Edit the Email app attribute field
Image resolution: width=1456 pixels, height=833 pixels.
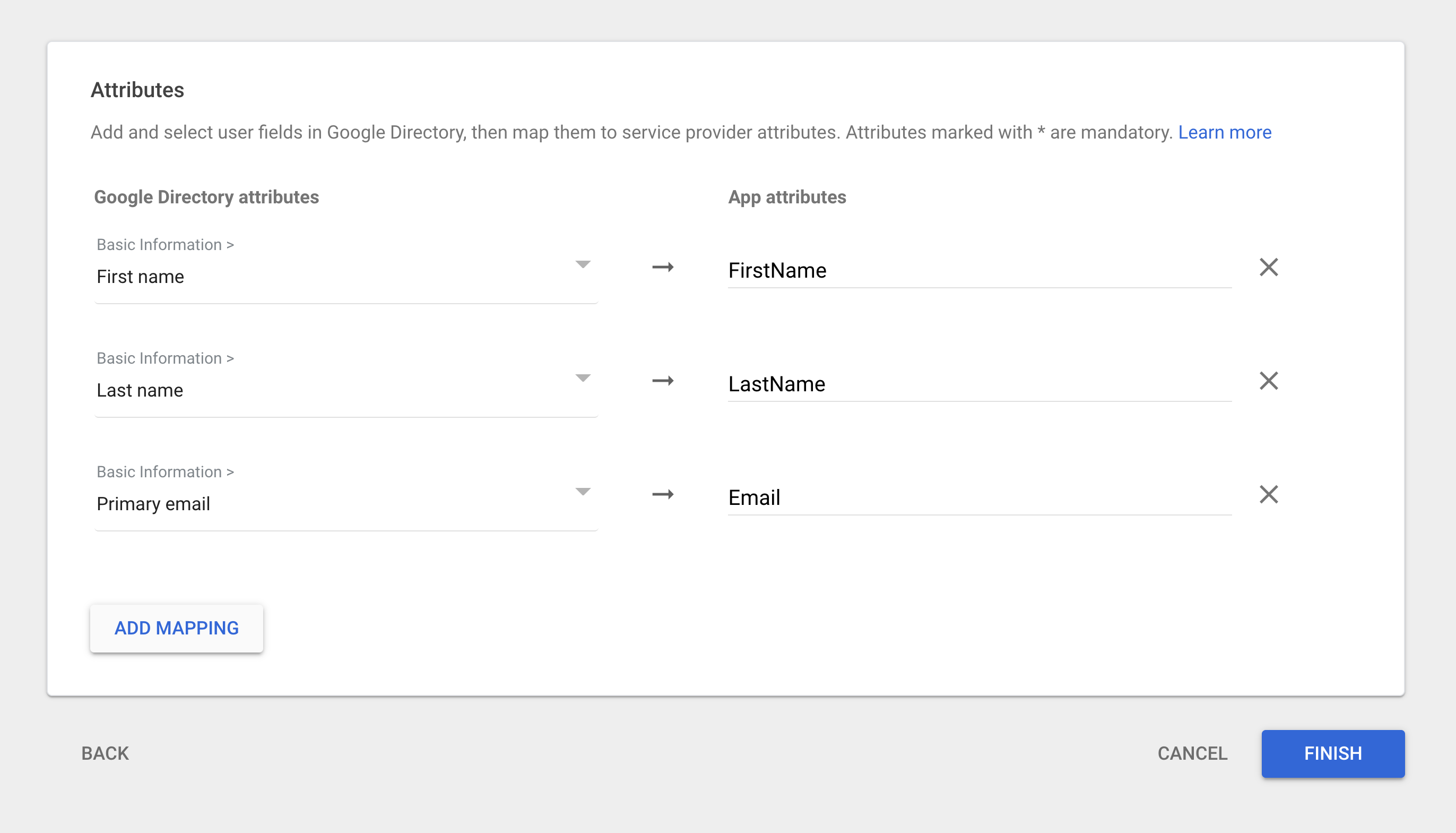(x=978, y=498)
